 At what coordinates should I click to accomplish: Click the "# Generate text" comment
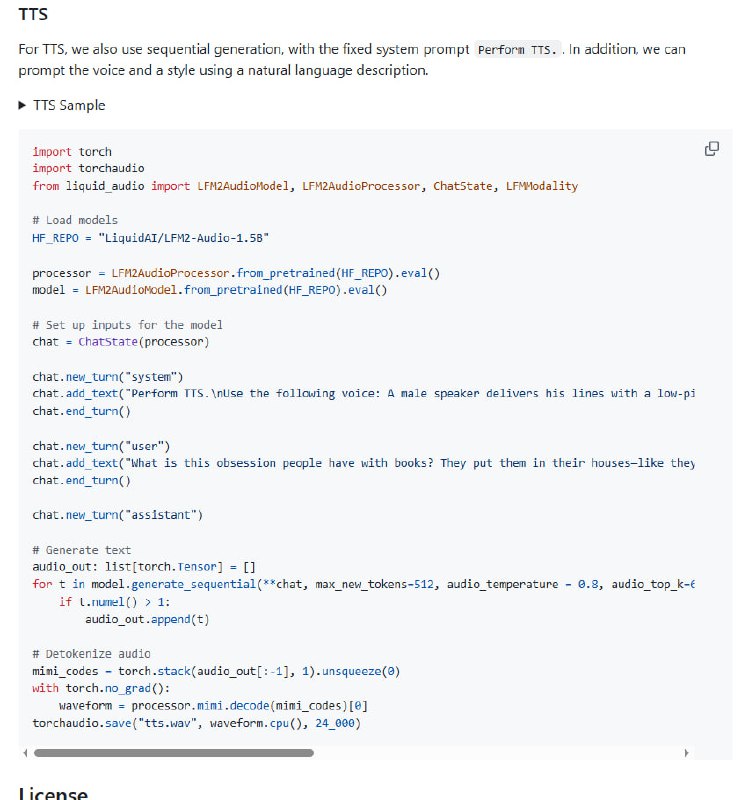click(x=81, y=550)
